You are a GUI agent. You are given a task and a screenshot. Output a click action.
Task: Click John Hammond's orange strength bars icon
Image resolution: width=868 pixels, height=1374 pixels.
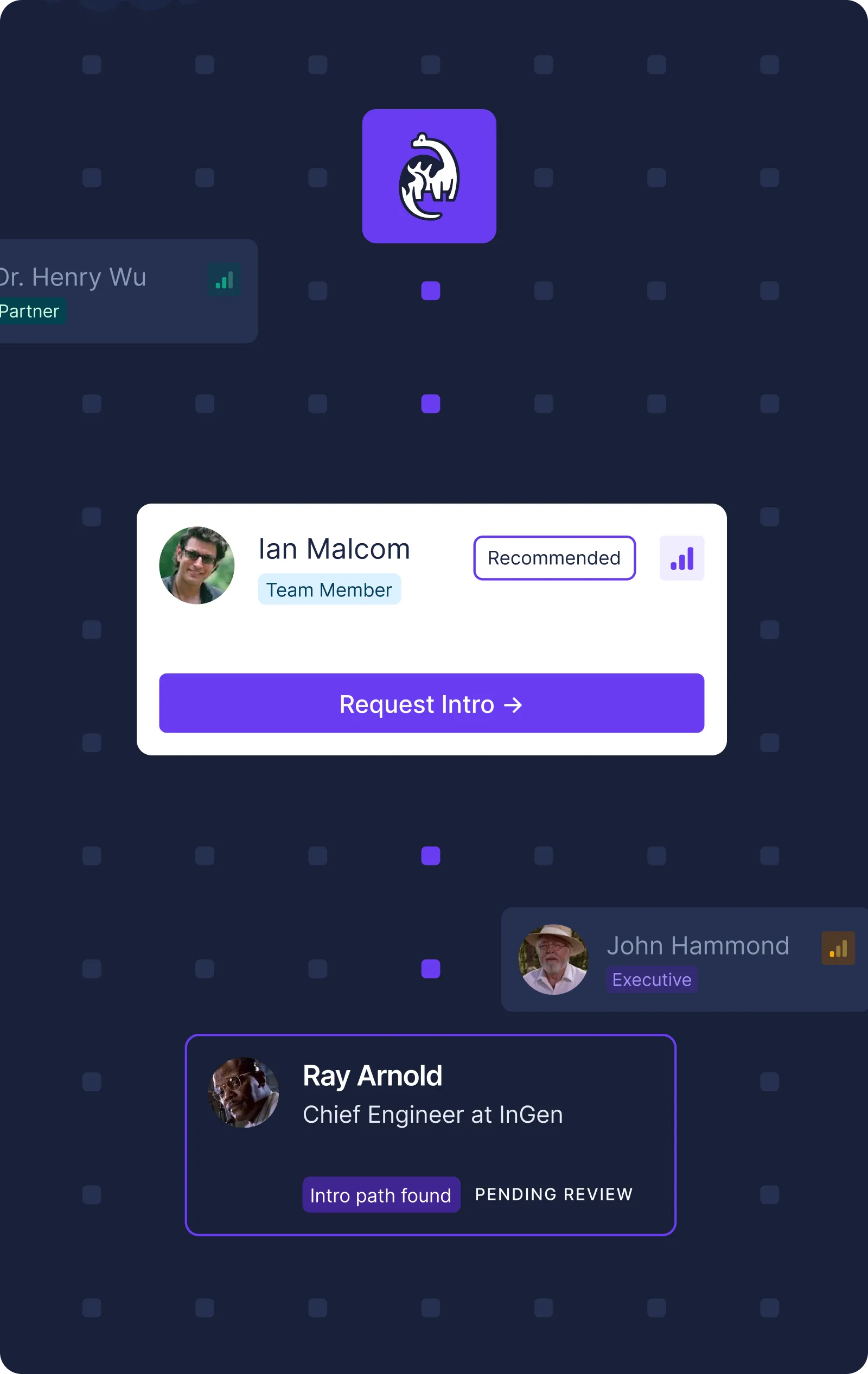838,948
